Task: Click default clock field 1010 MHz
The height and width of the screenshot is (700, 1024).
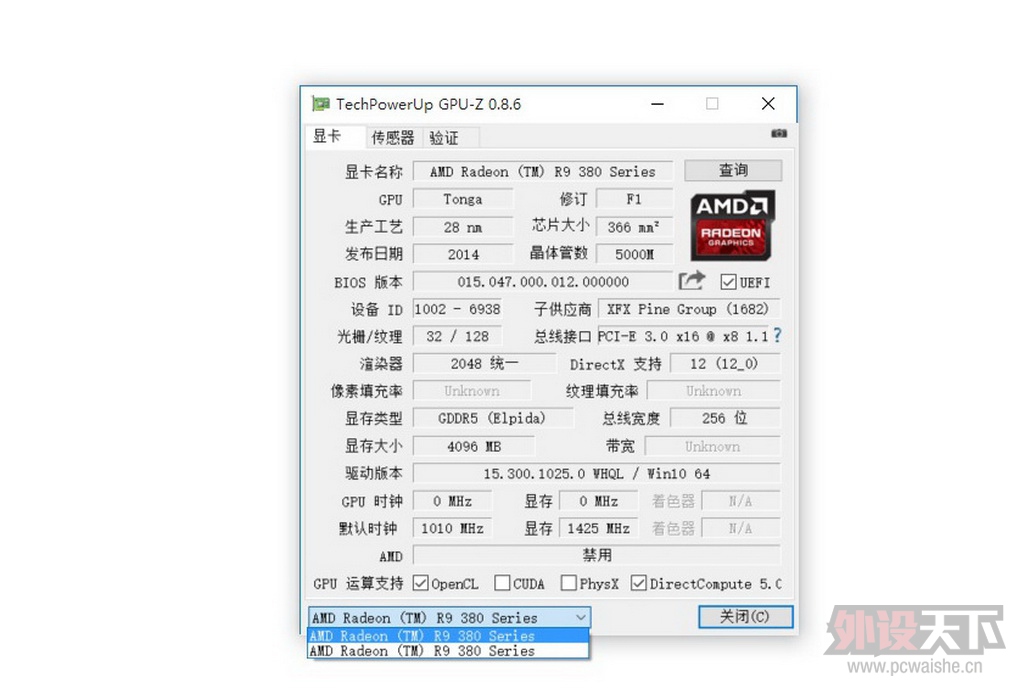Action: [x=453, y=528]
